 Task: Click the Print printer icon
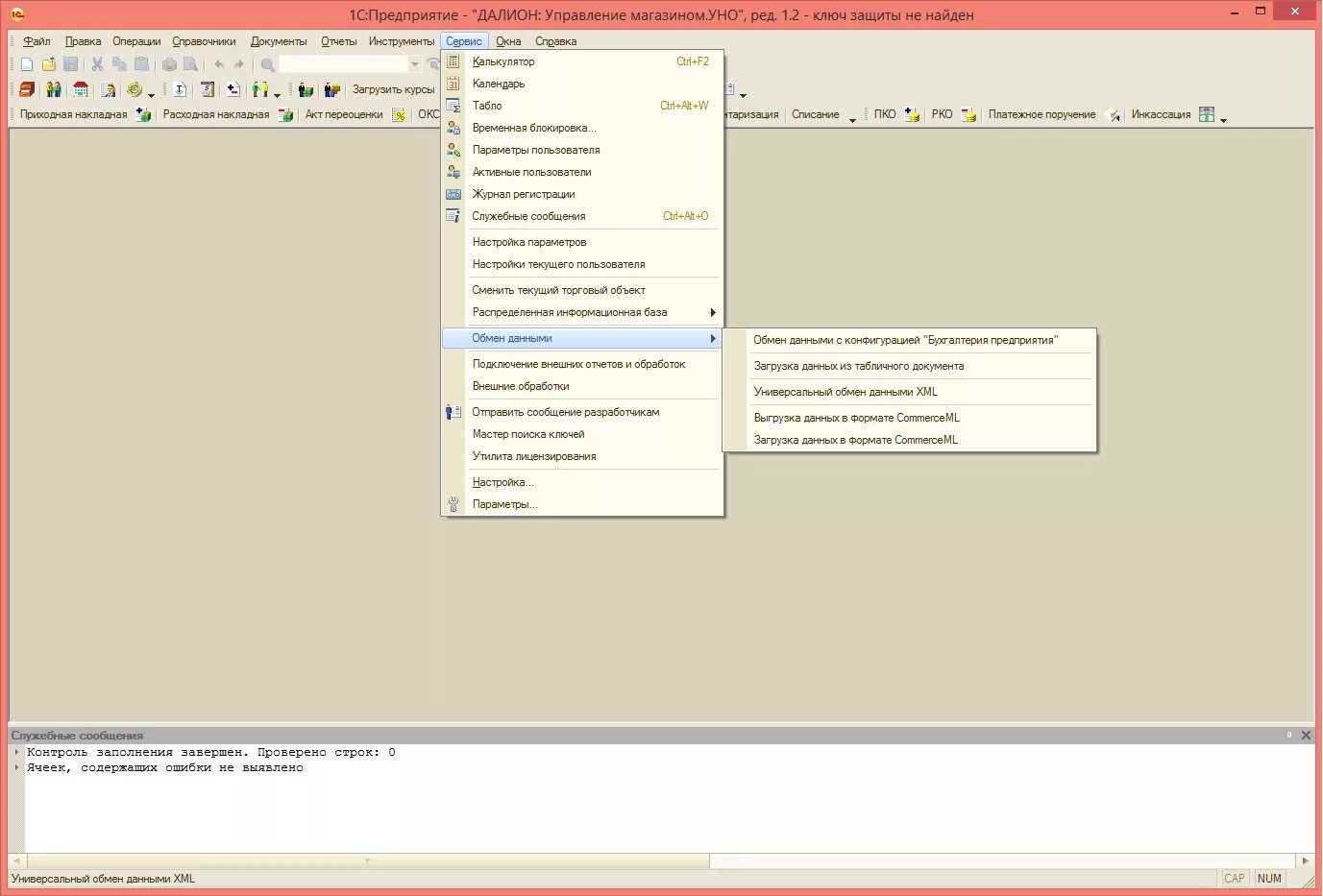tap(169, 64)
